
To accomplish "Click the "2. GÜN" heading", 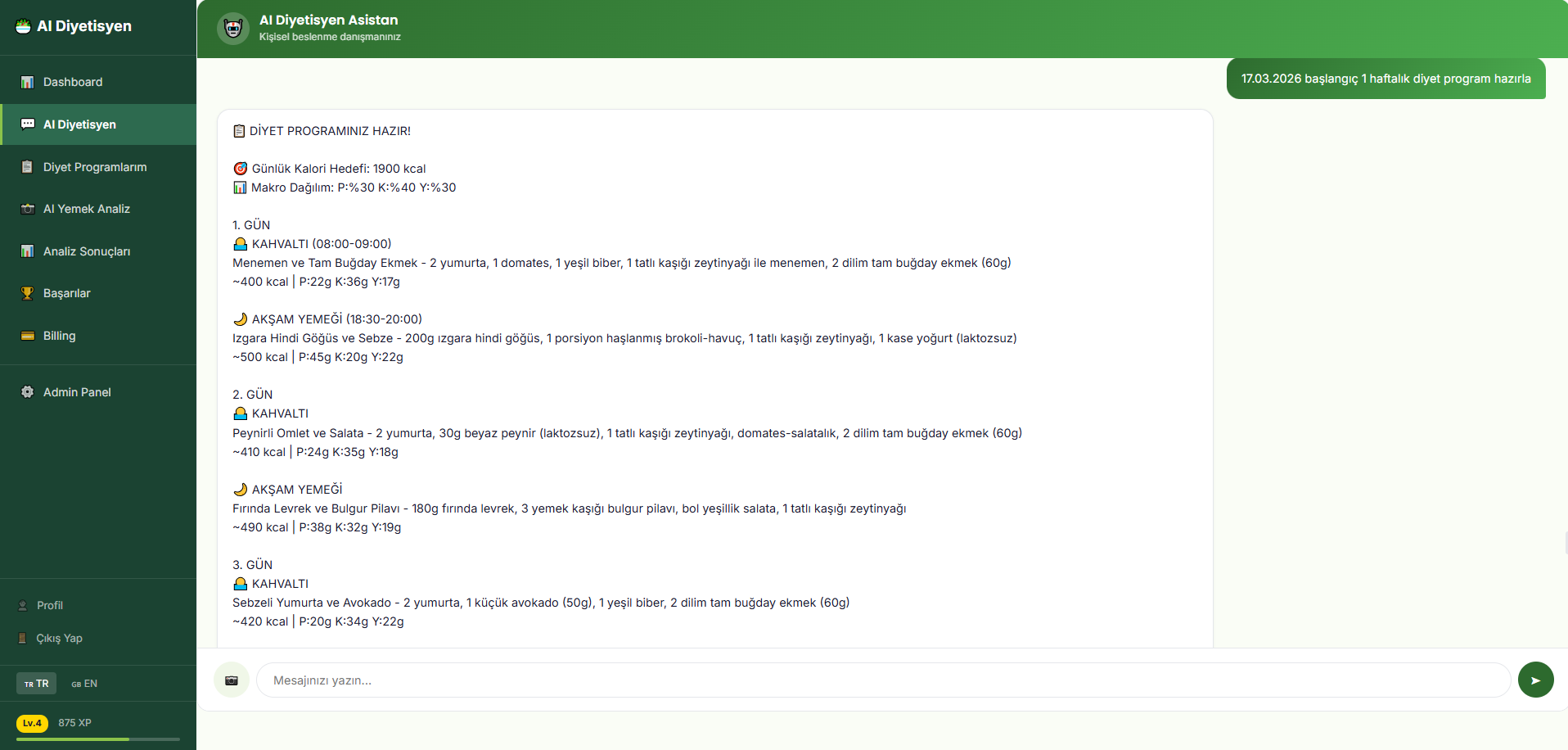I will 252,395.
